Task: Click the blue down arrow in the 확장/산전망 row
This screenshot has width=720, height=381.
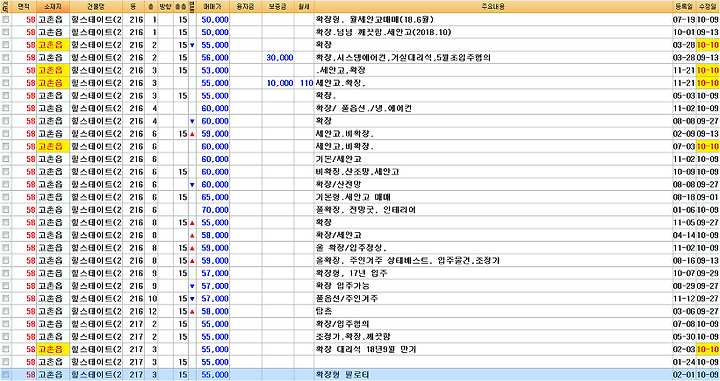Action: pos(192,185)
